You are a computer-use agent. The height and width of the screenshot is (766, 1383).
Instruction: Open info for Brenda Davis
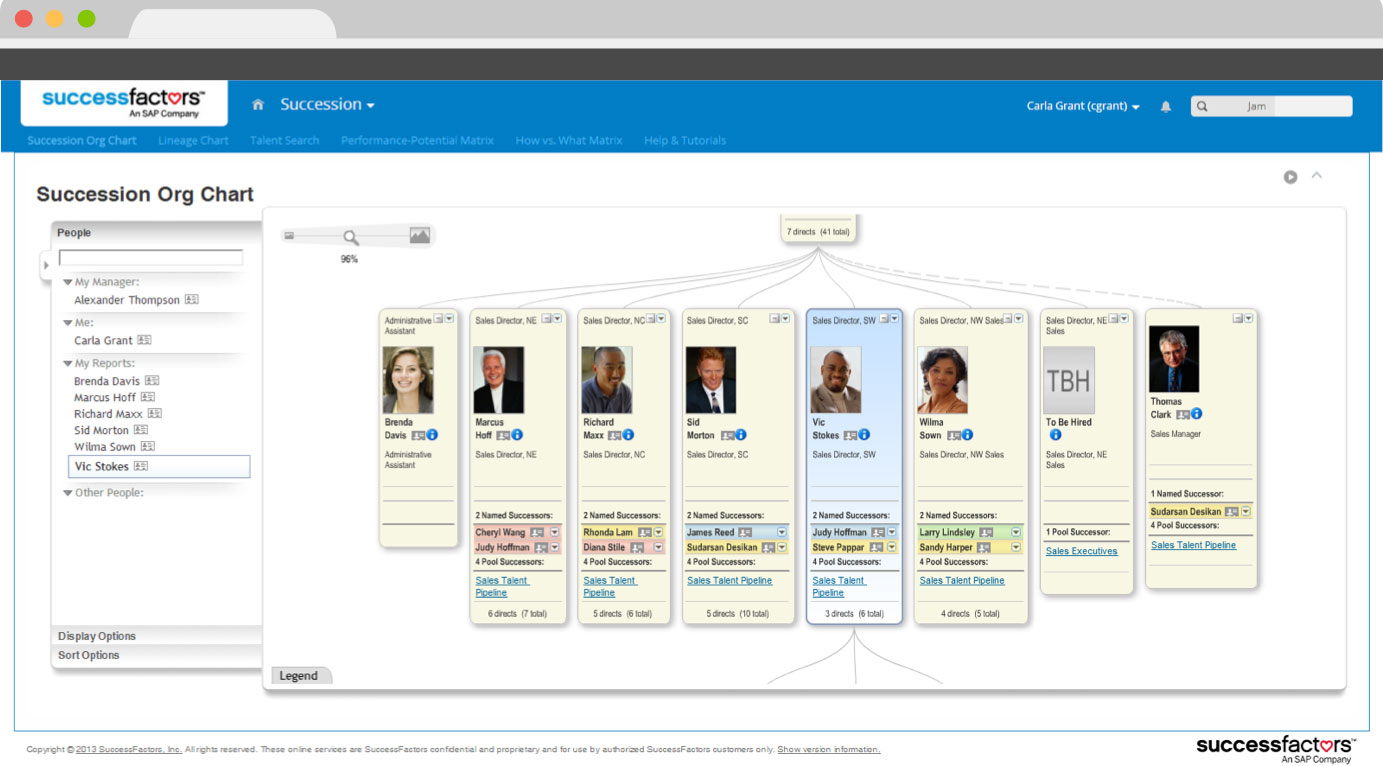(433, 435)
